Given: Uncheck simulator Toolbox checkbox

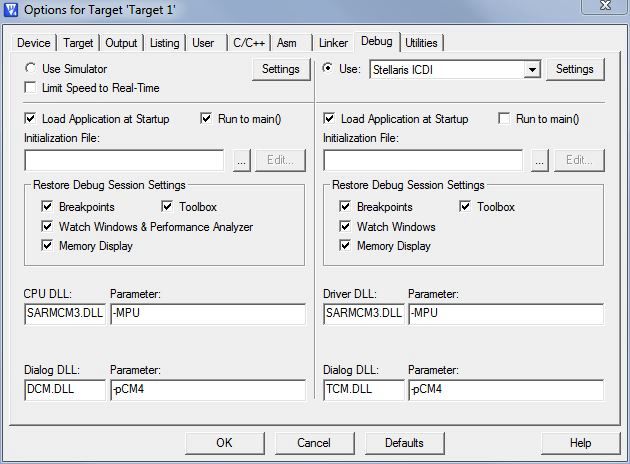Looking at the screenshot, I should 167,206.
